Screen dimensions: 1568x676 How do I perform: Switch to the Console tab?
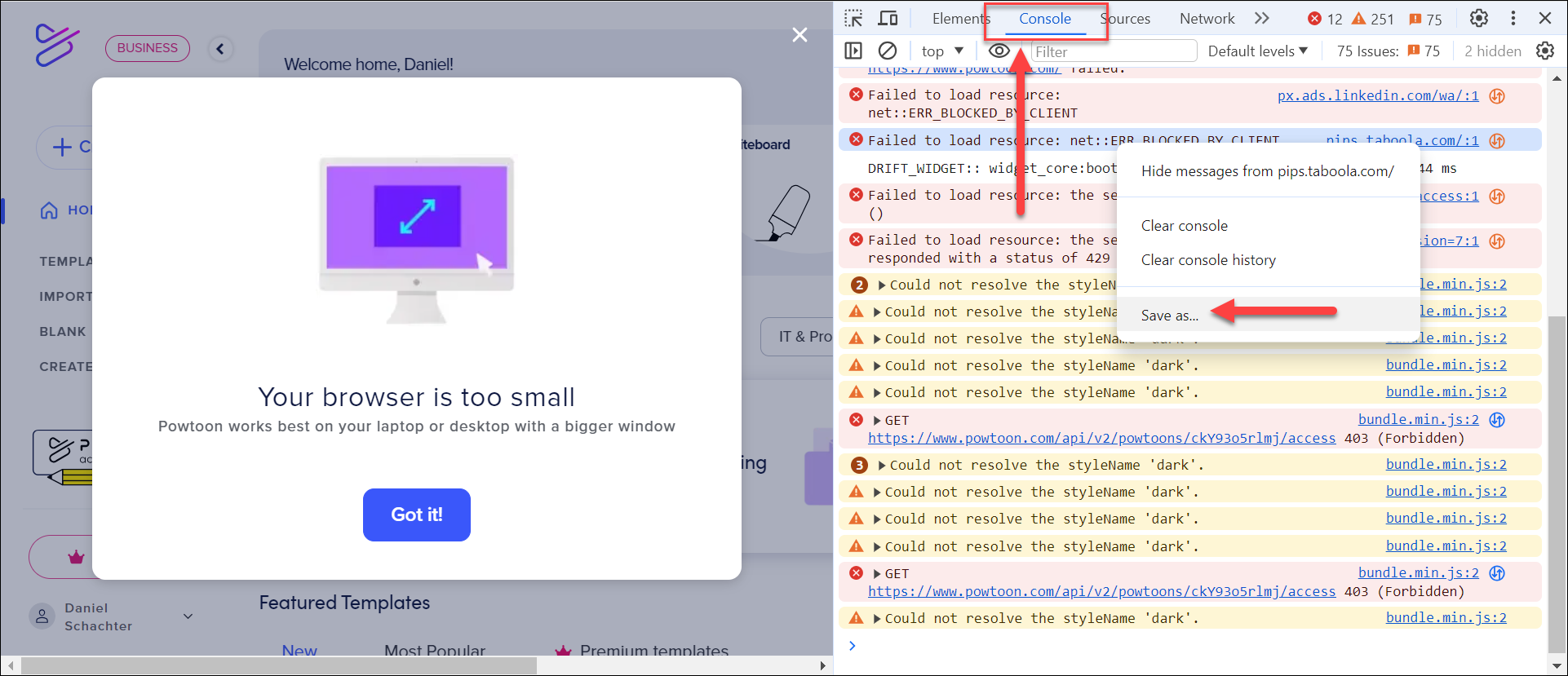tap(1044, 19)
